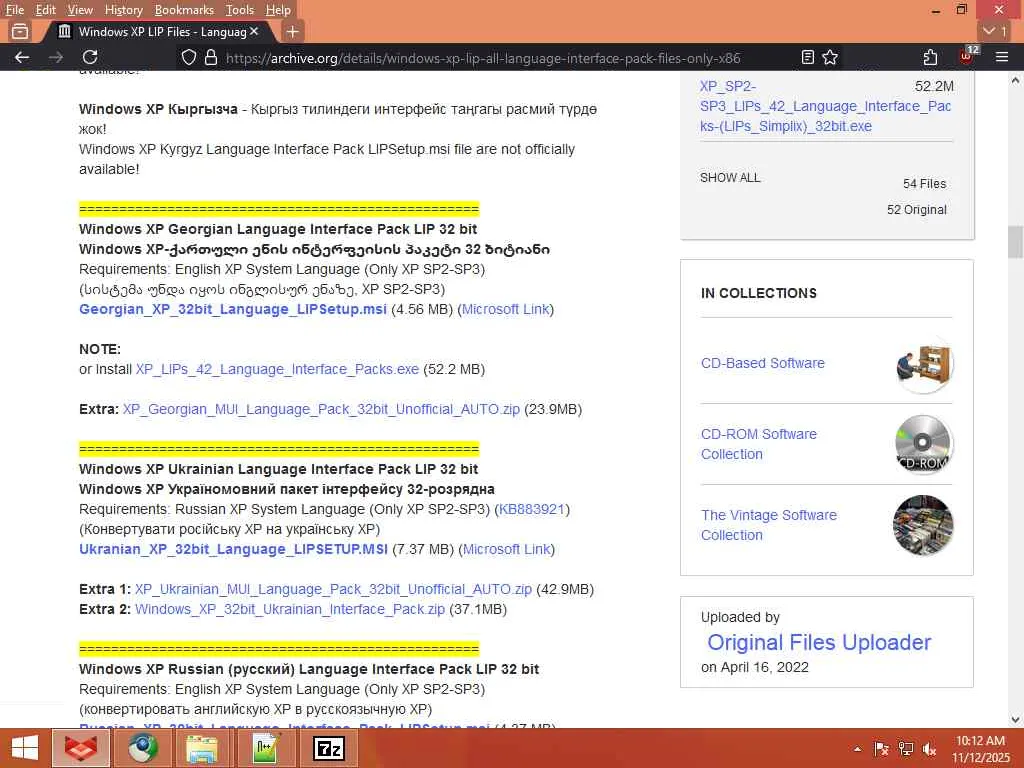The height and width of the screenshot is (768, 1024).
Task: Click SHOW ALL files
Action: (729, 178)
